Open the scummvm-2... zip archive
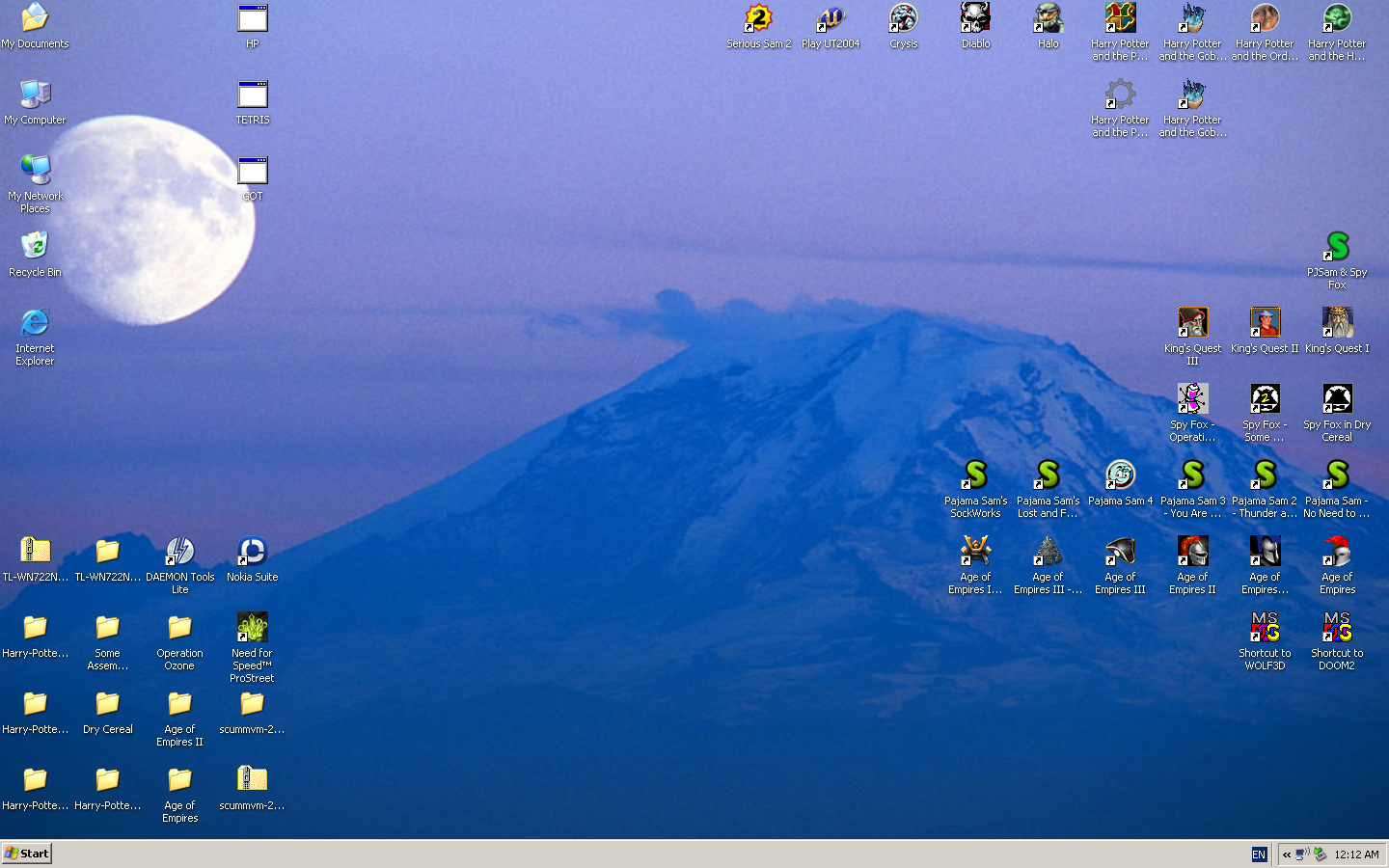Screen dimensions: 1389x868 pos(252,788)
